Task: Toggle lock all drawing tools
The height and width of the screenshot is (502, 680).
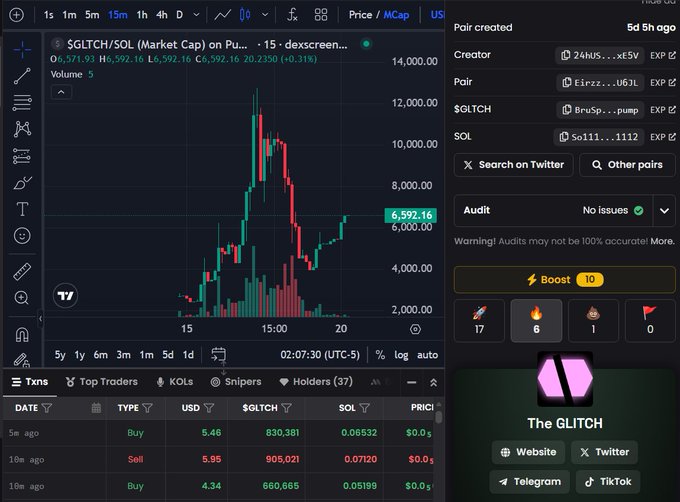Action: pos(22,359)
